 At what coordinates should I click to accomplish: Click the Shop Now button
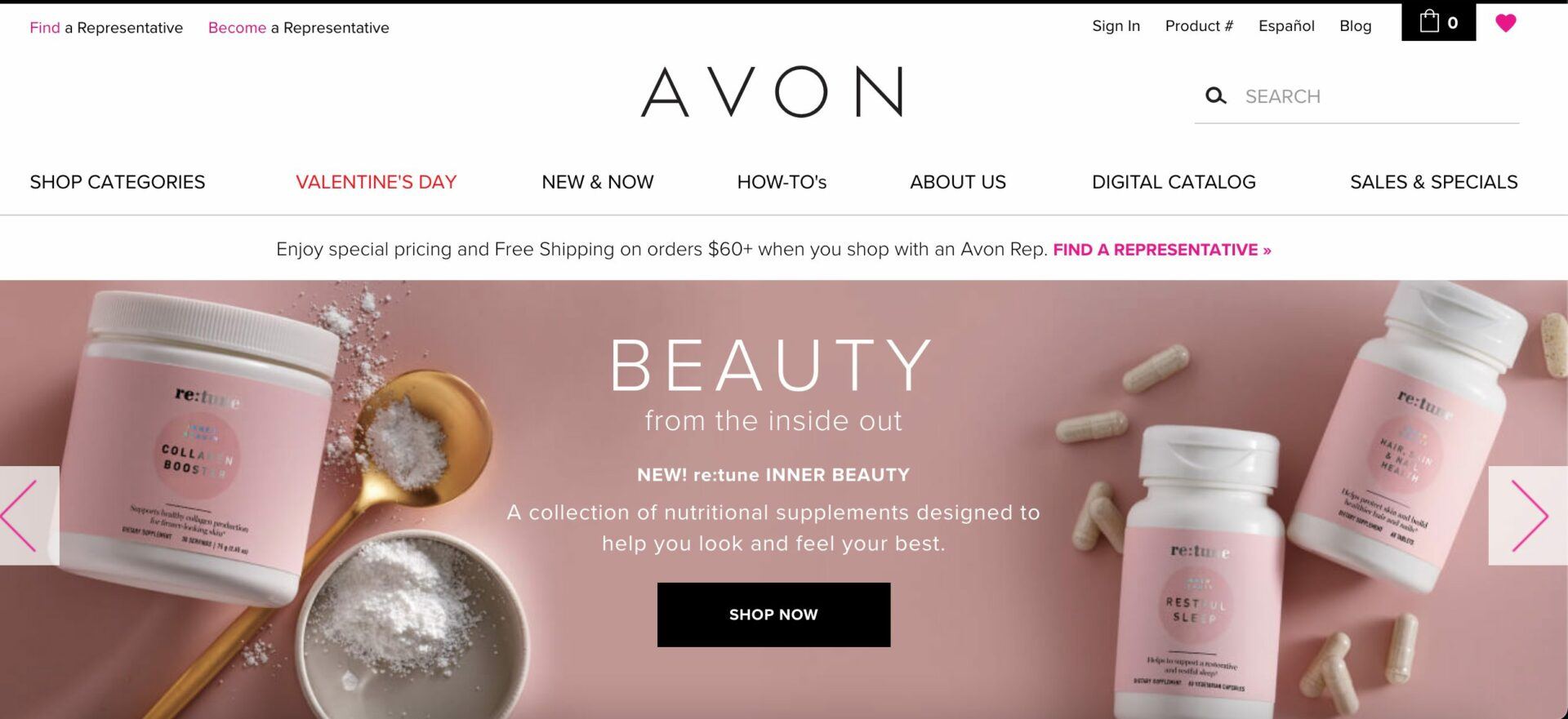[773, 615]
